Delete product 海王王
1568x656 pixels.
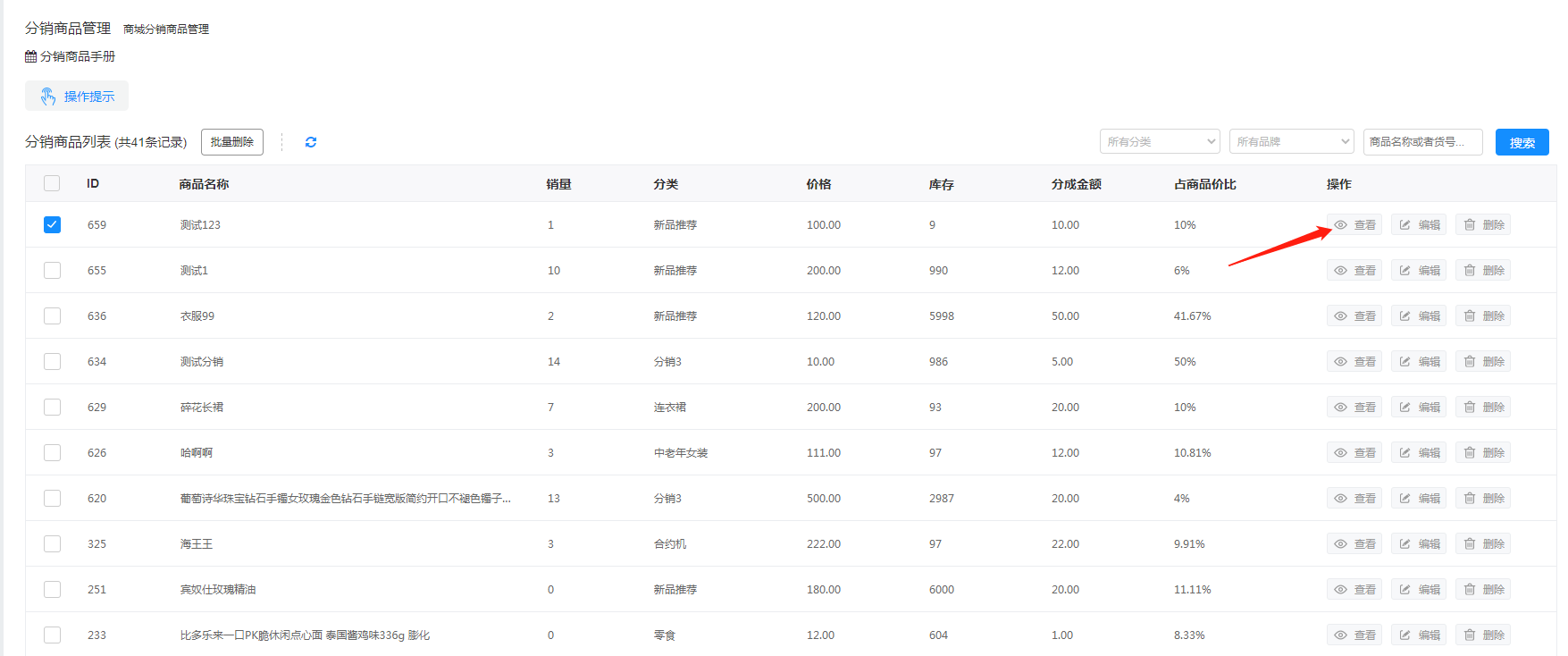pos(1483,543)
